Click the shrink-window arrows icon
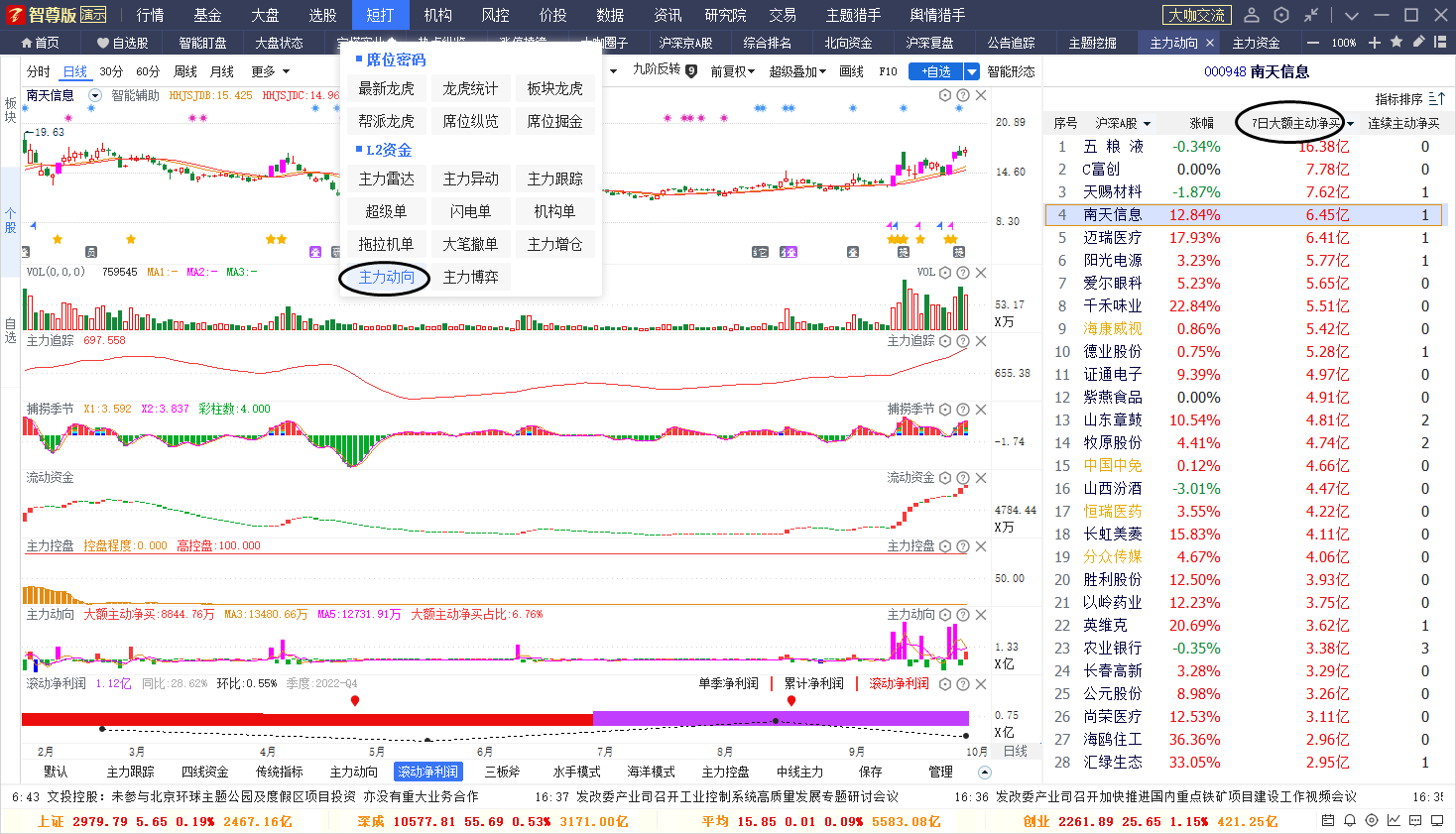Viewport: 1456px width, 834px height. coord(1311,15)
